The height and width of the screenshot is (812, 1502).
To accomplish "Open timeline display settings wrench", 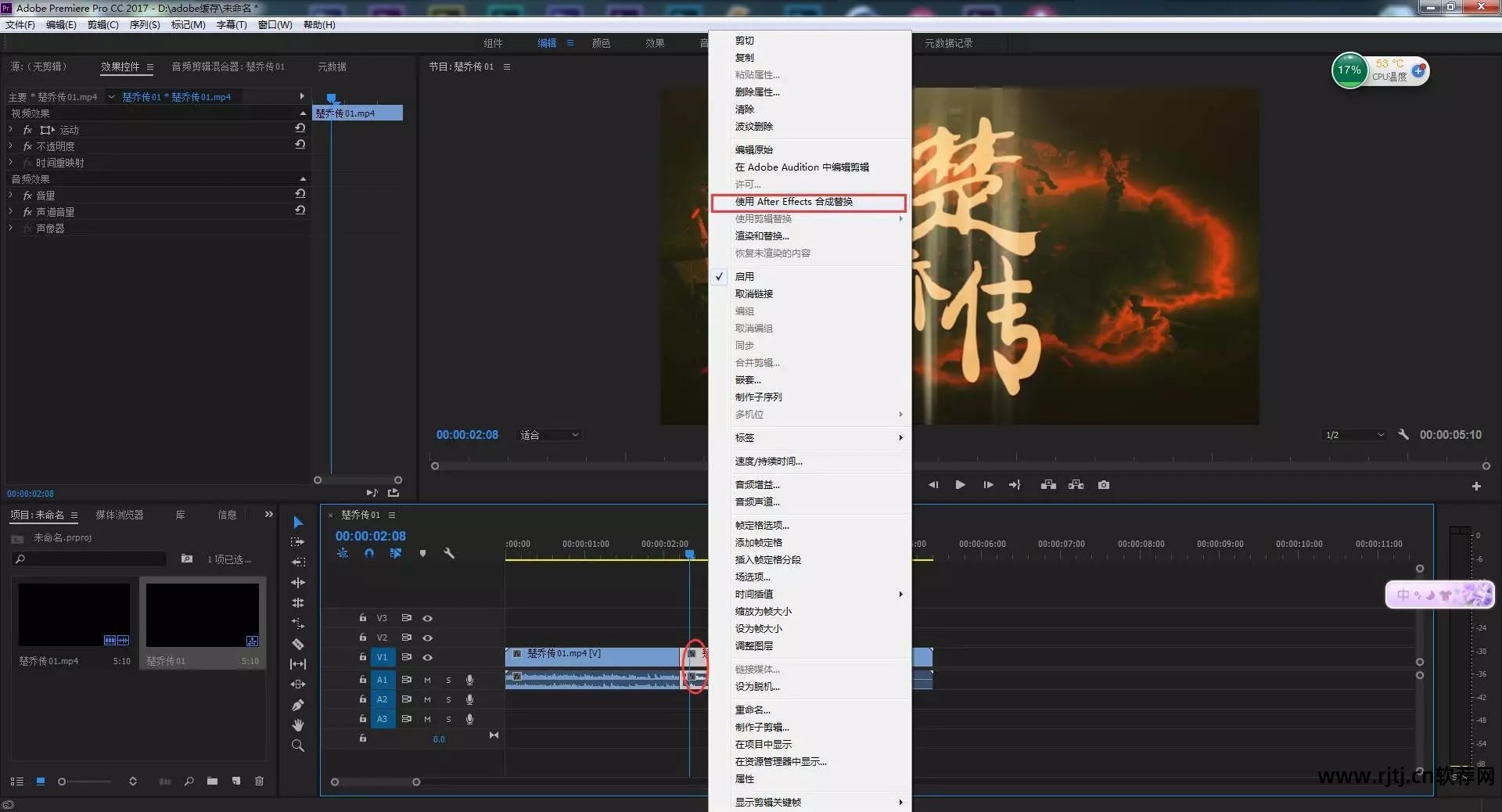I will 449,553.
